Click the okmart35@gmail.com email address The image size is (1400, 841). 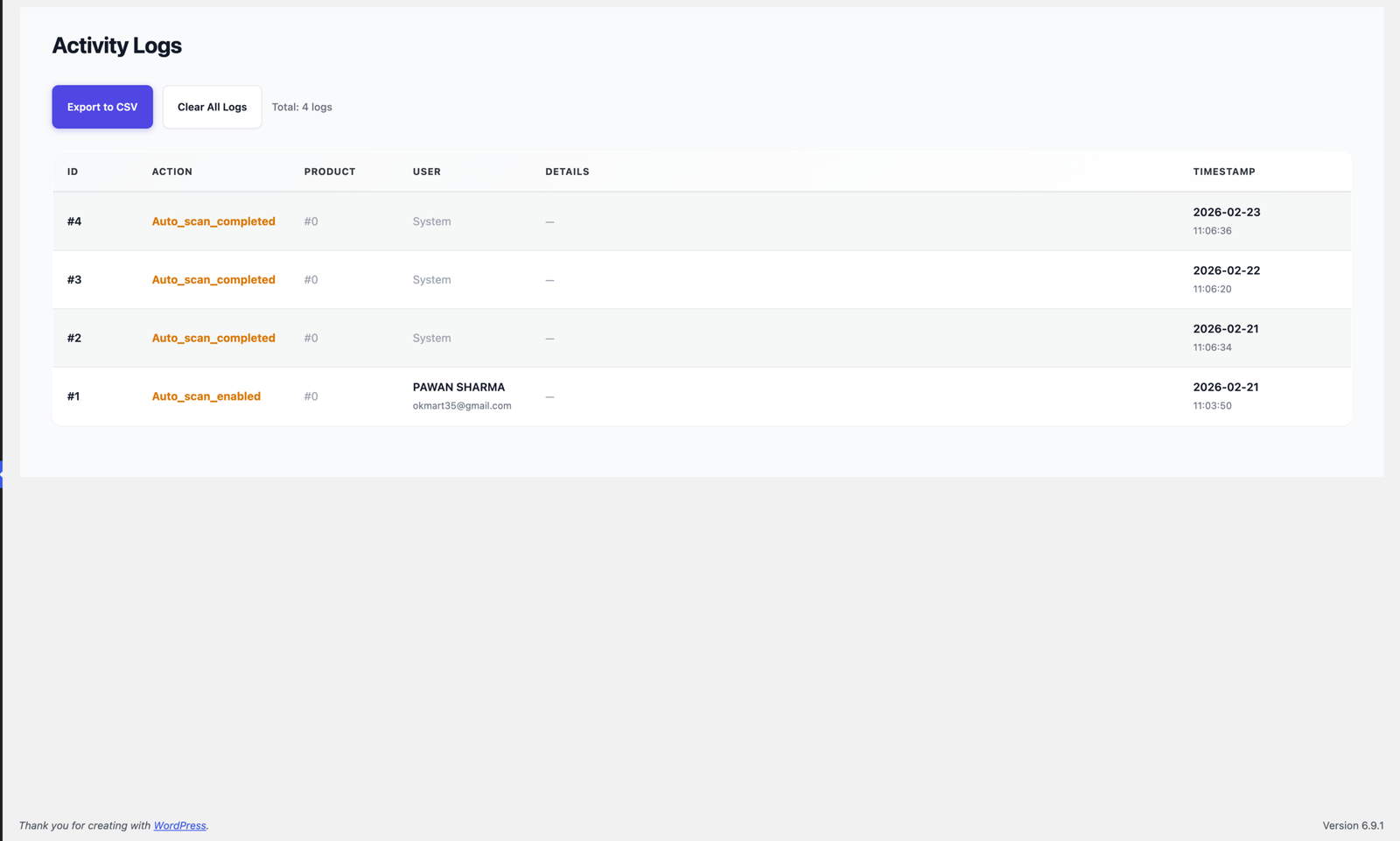(462, 406)
